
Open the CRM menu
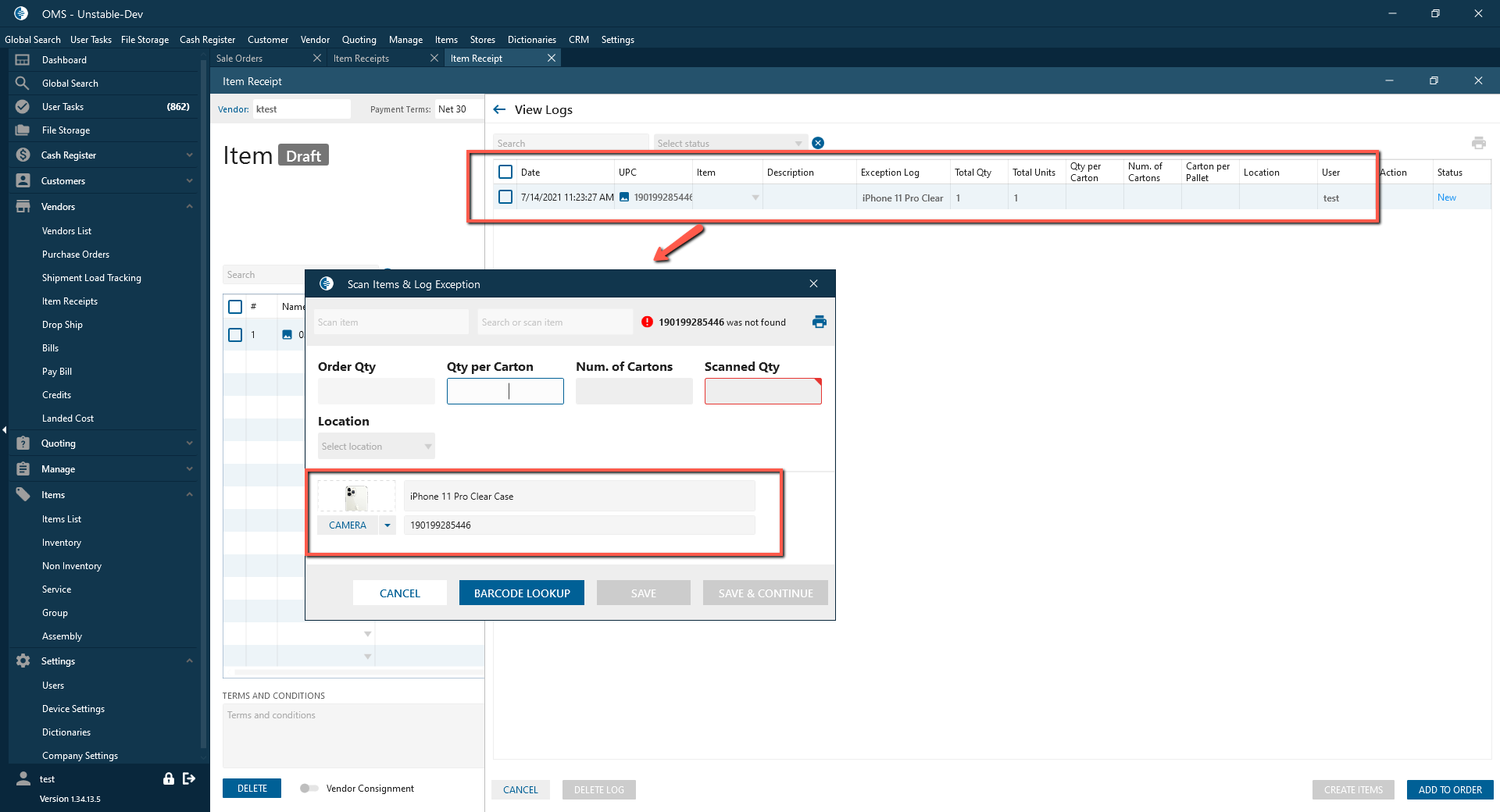coord(579,40)
